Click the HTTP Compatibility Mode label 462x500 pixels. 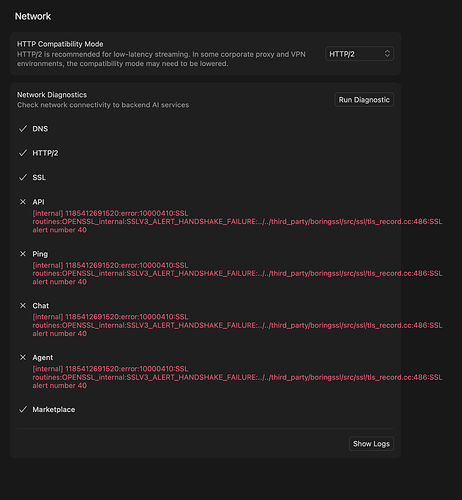[x=60, y=44]
